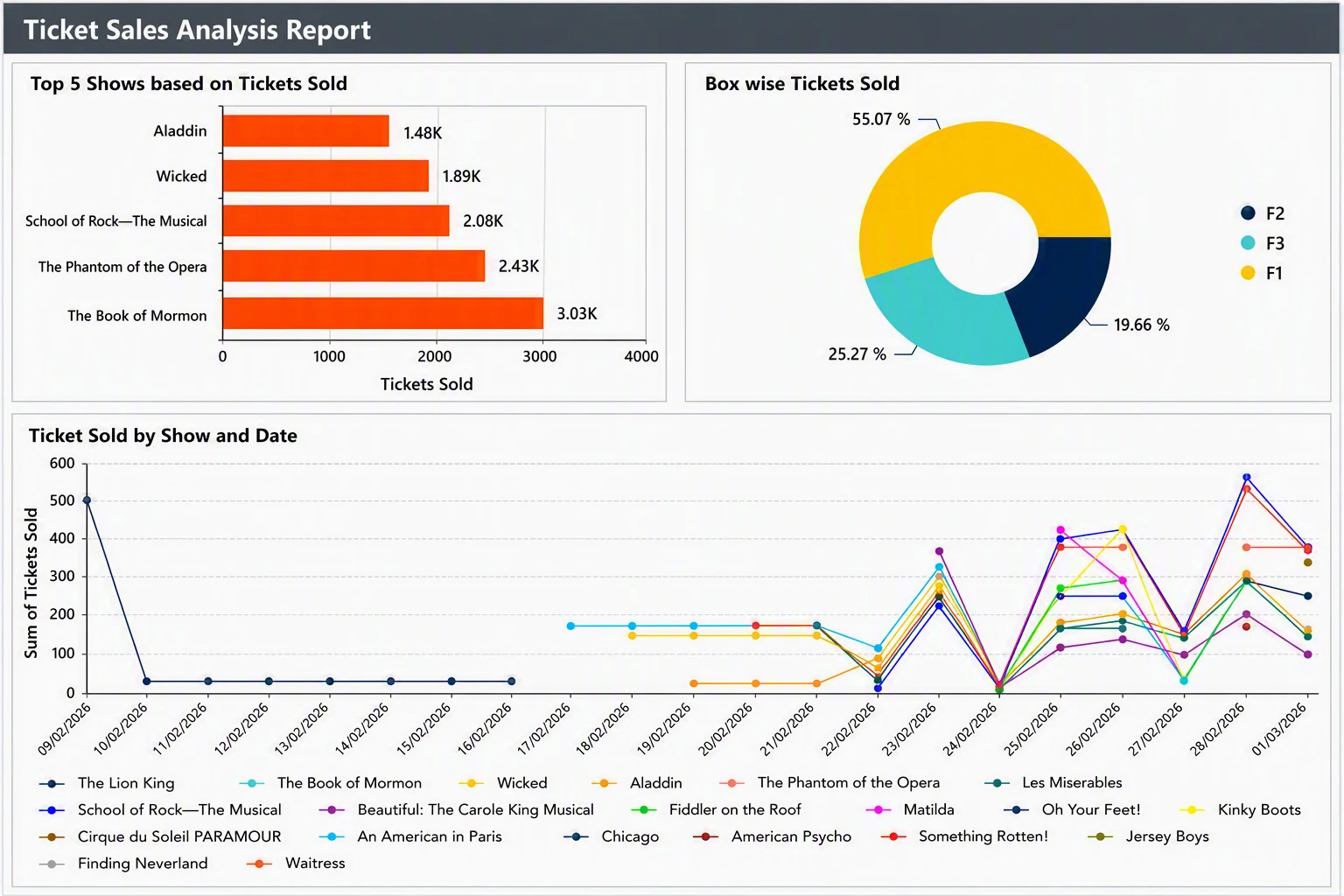Click 'Ticket Sold by Show and Date' title
The width and height of the screenshot is (1344, 896).
(163, 436)
